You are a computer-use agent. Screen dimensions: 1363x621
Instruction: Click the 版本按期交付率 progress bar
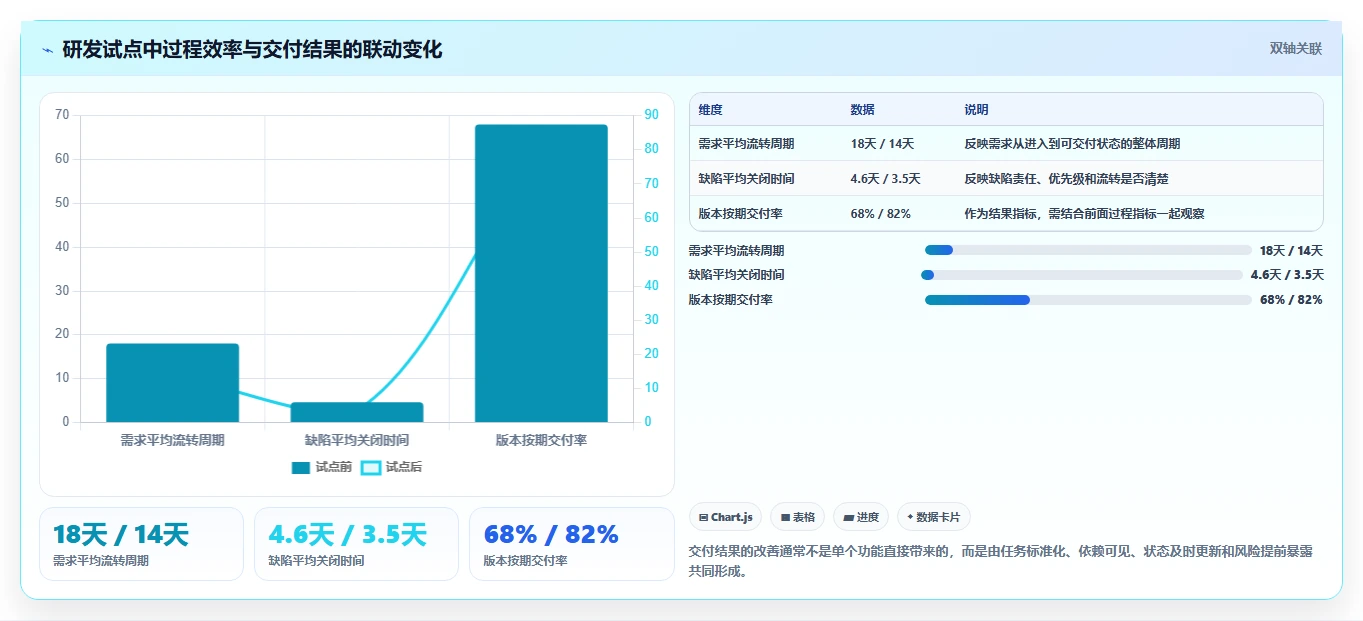click(x=1088, y=300)
